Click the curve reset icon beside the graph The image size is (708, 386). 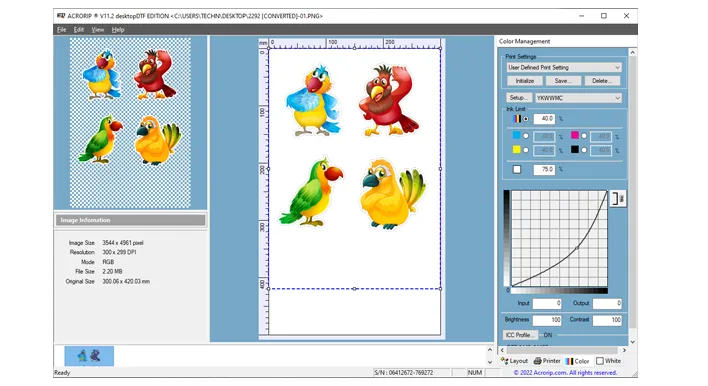pyautogui.click(x=618, y=198)
